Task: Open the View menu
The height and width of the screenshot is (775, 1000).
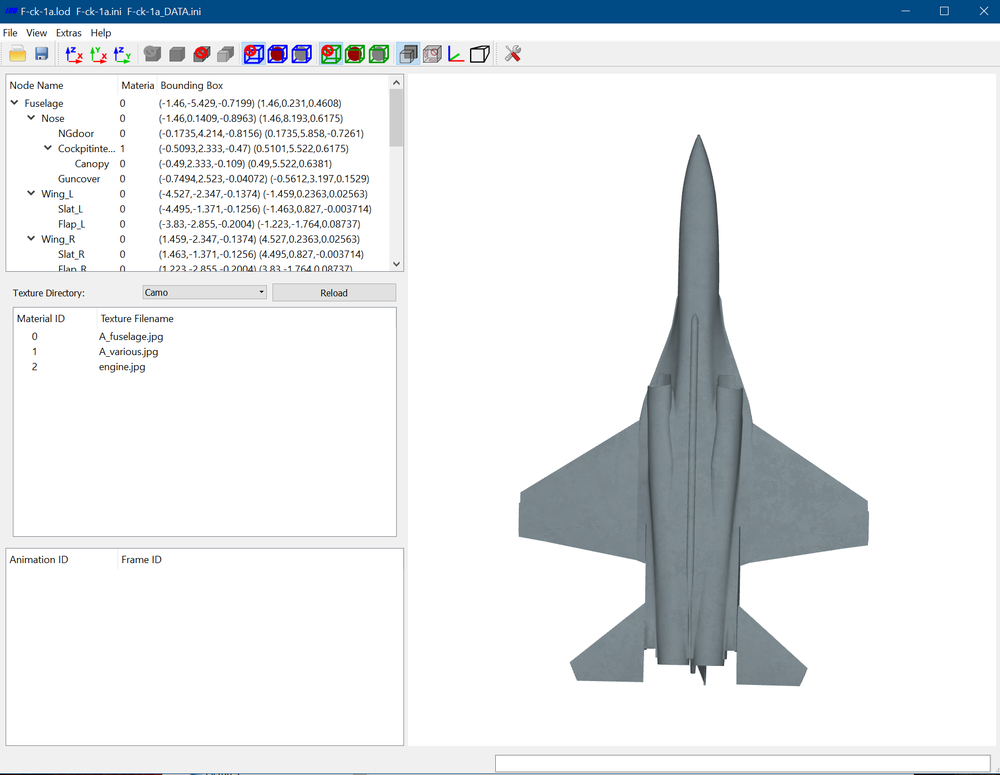Action: pos(36,33)
